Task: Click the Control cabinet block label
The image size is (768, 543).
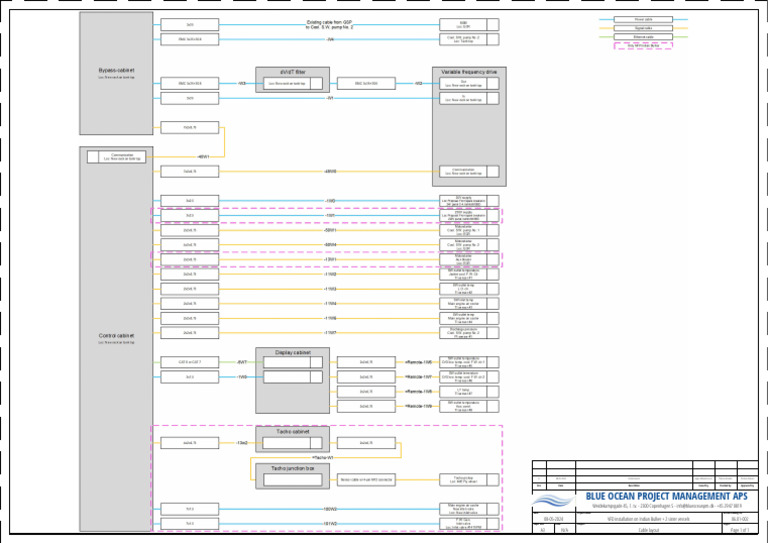Action: tap(116, 336)
